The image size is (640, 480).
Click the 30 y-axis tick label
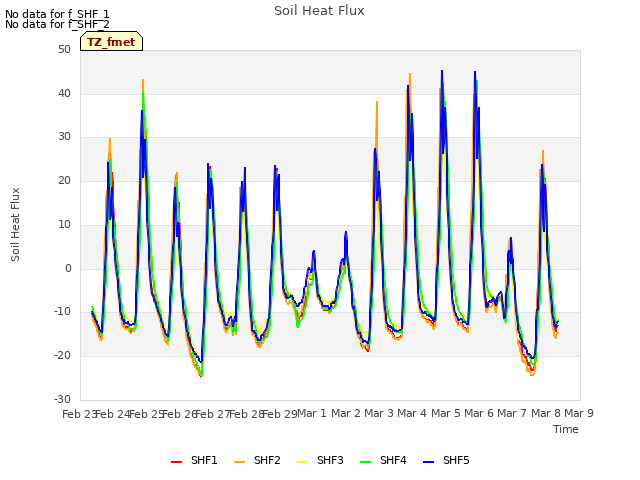[x=64, y=137]
